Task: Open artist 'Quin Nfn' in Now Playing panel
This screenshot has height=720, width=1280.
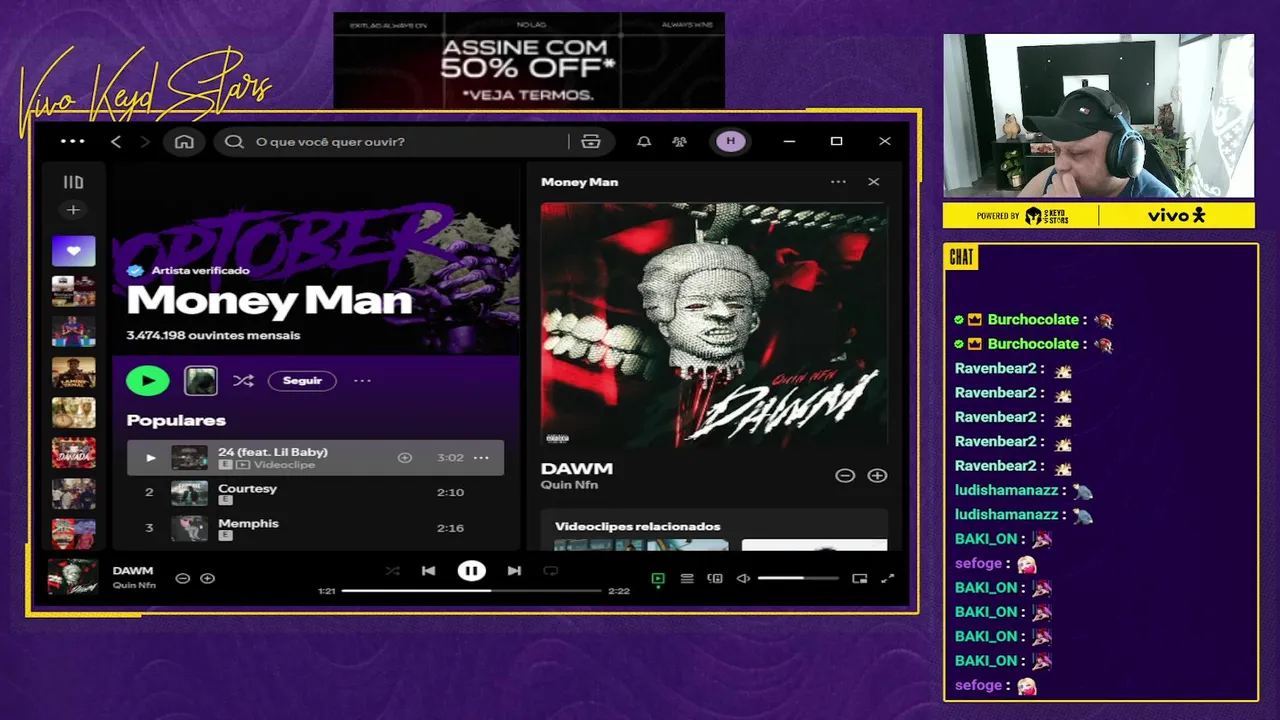Action: click(x=569, y=485)
